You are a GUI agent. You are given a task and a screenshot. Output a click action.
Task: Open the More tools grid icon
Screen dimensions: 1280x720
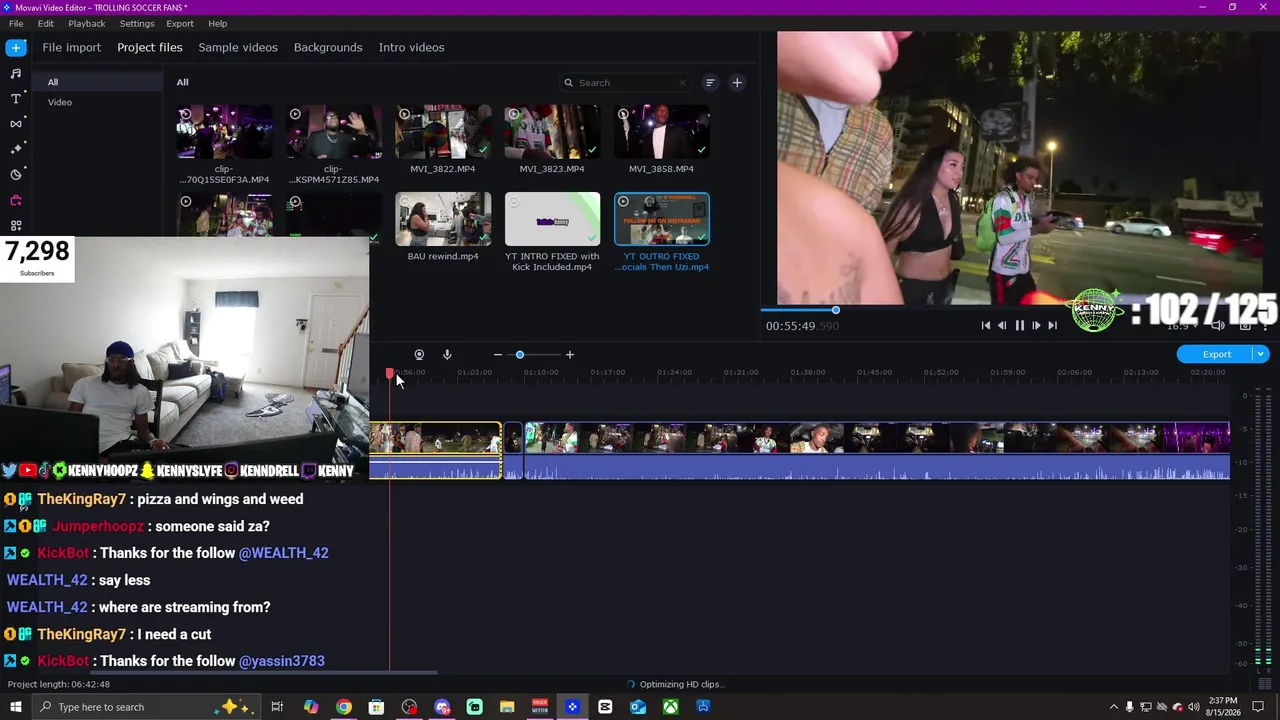coord(16,225)
